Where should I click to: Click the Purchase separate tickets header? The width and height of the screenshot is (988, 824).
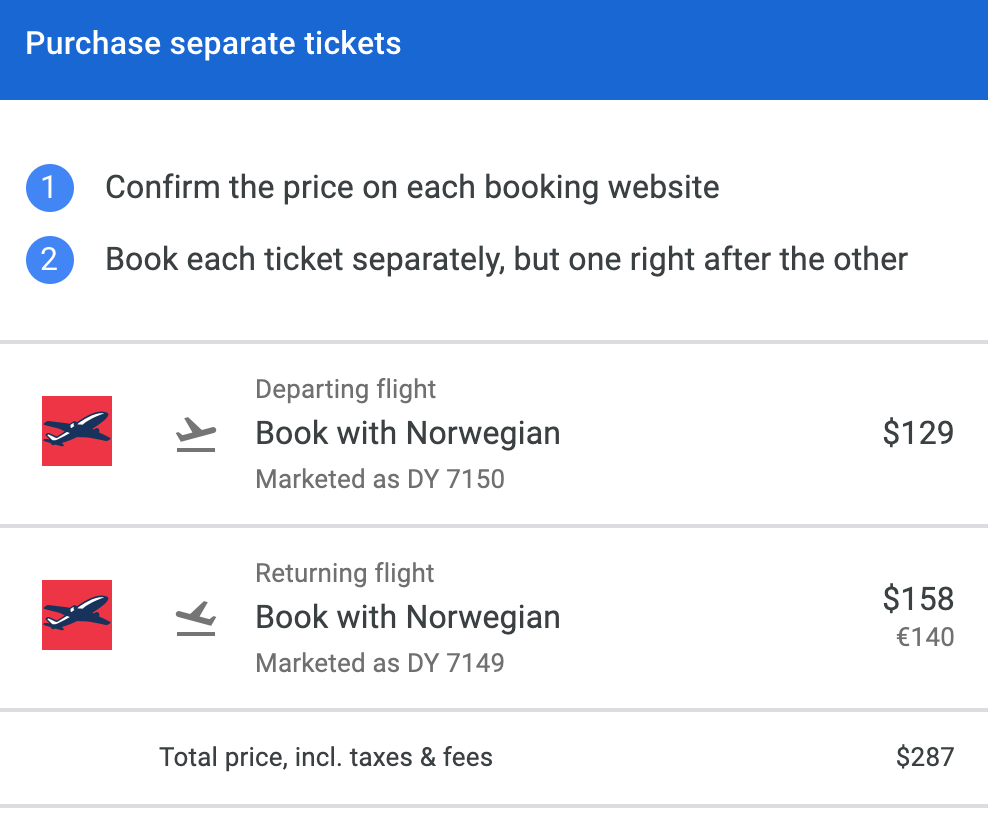pos(213,44)
